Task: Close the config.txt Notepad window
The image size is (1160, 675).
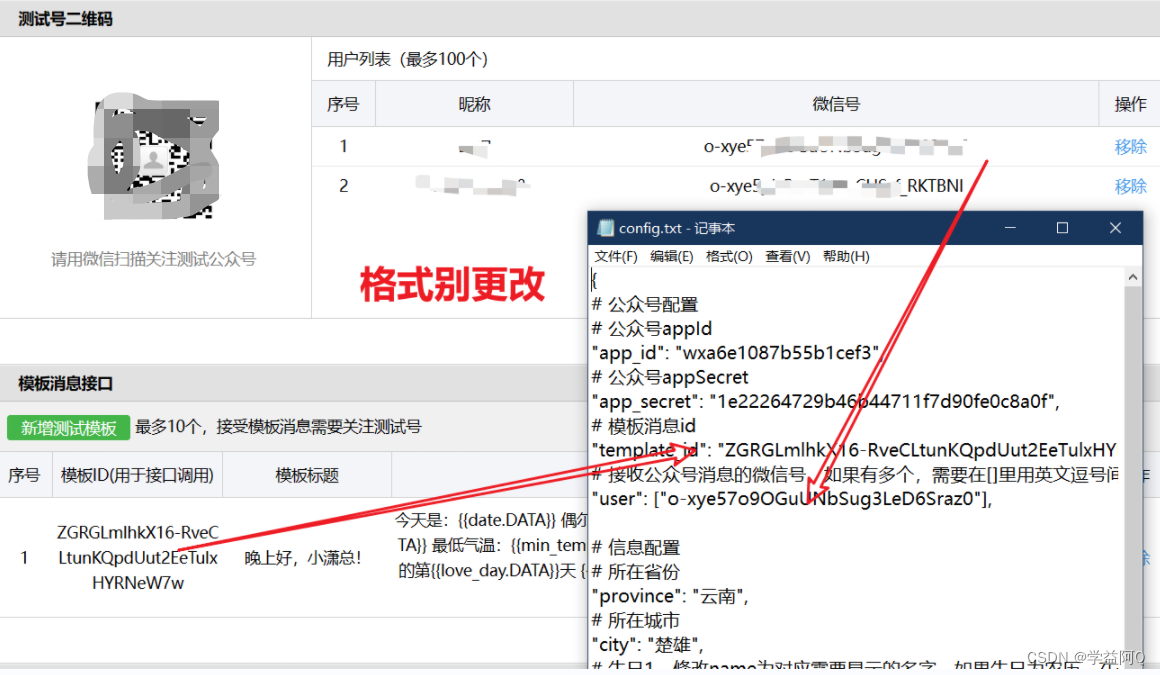Action: coord(1116,228)
